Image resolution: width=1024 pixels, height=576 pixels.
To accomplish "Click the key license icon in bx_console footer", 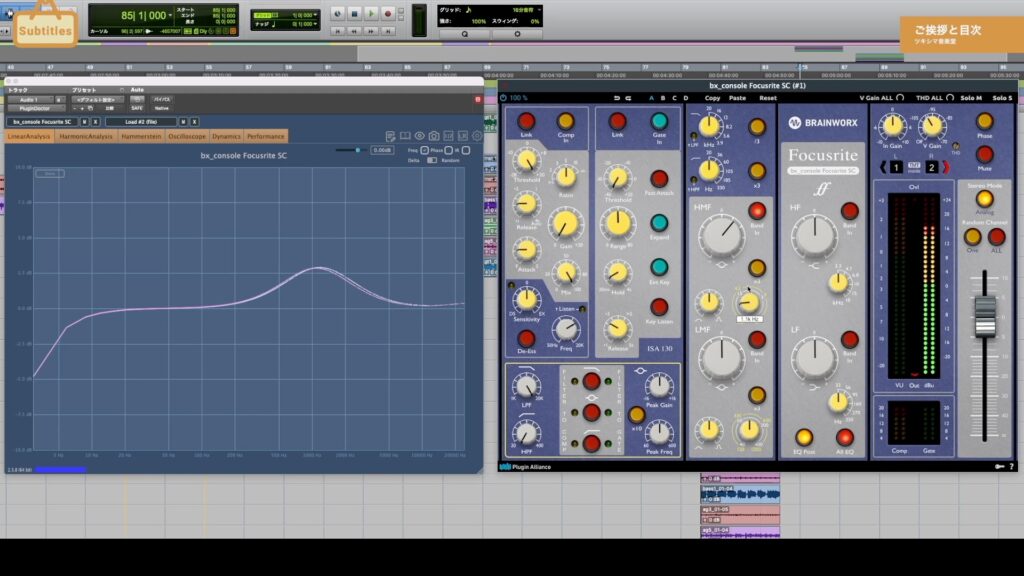I will 999,466.
